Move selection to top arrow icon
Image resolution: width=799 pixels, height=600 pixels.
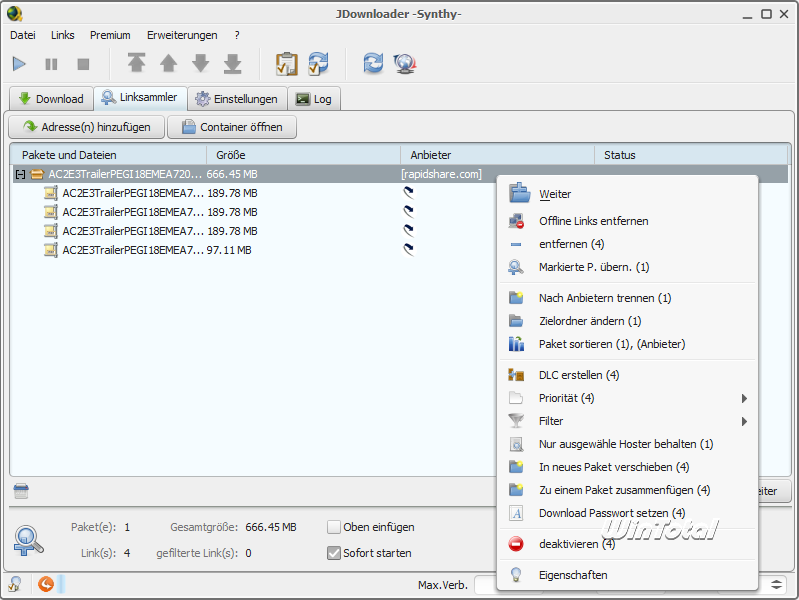coord(136,63)
